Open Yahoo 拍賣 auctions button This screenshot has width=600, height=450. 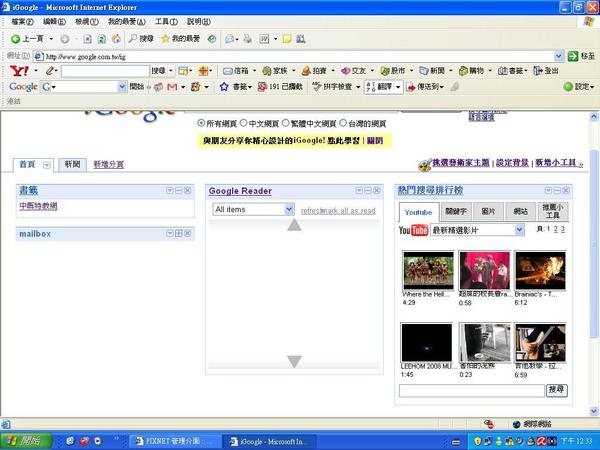pos(314,71)
